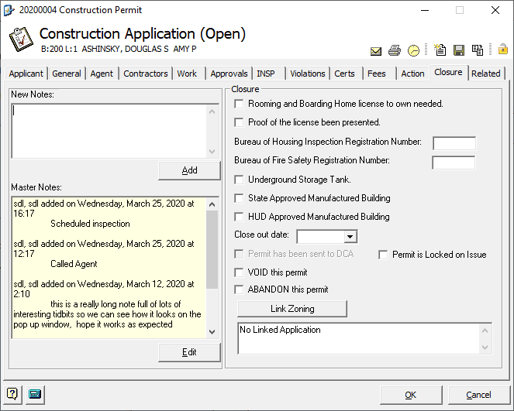Open the General tab
The image size is (514, 411).
(67, 73)
